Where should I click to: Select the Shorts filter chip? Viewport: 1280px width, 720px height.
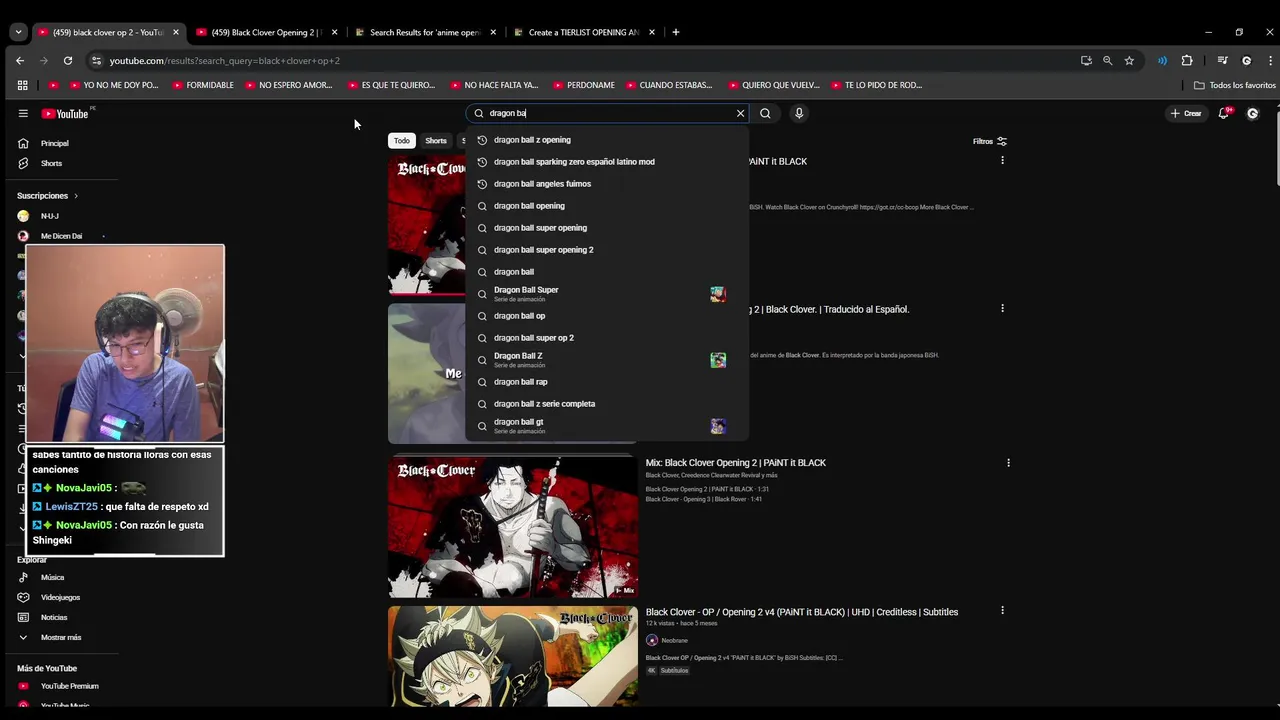436,141
